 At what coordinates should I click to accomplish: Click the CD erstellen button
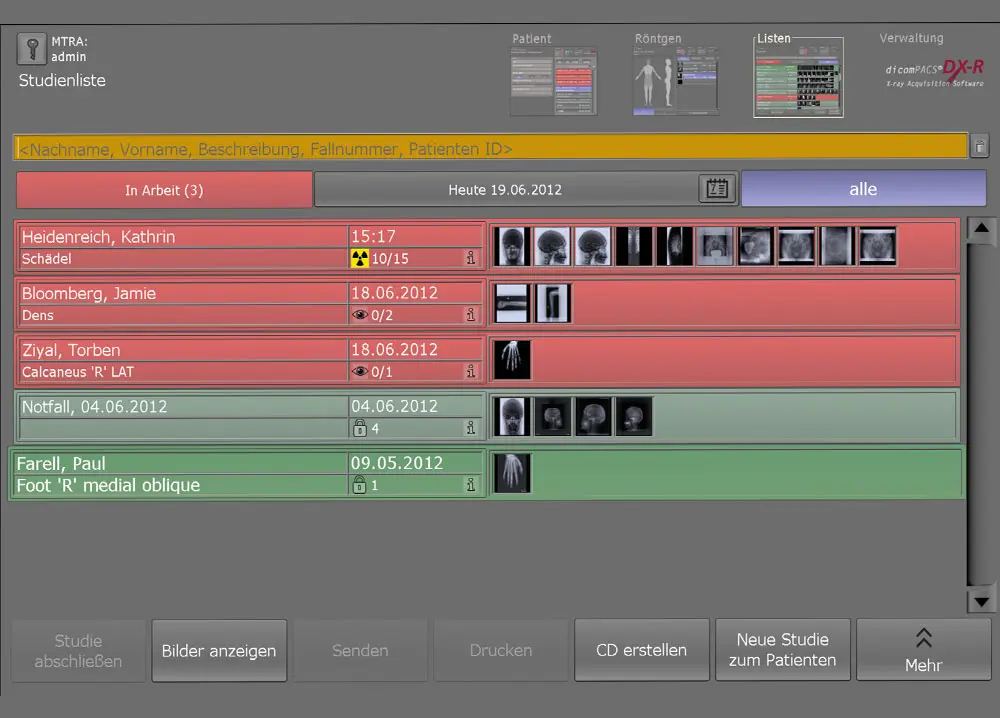[641, 650]
